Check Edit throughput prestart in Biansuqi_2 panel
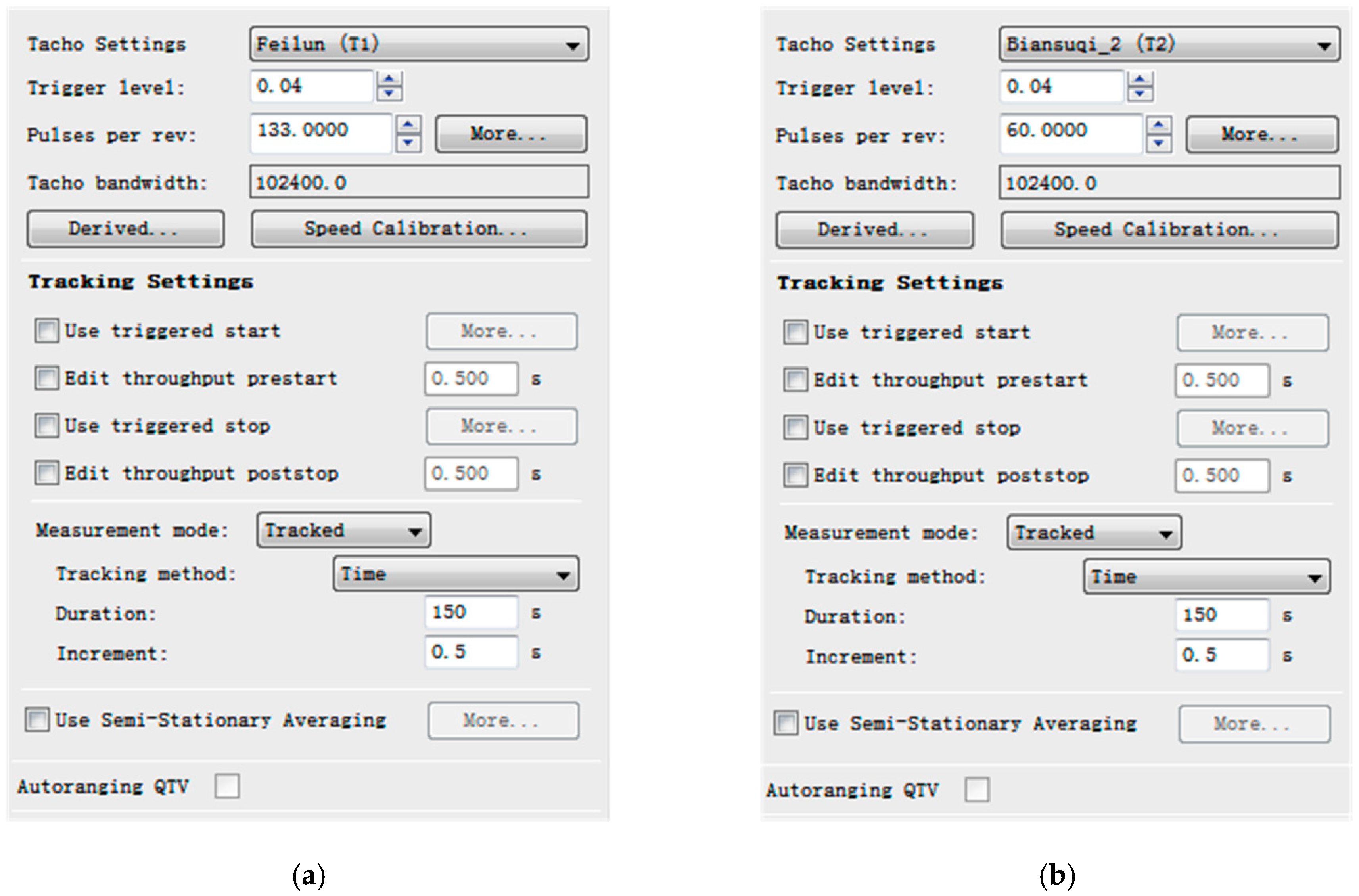1359x896 pixels. [795, 380]
